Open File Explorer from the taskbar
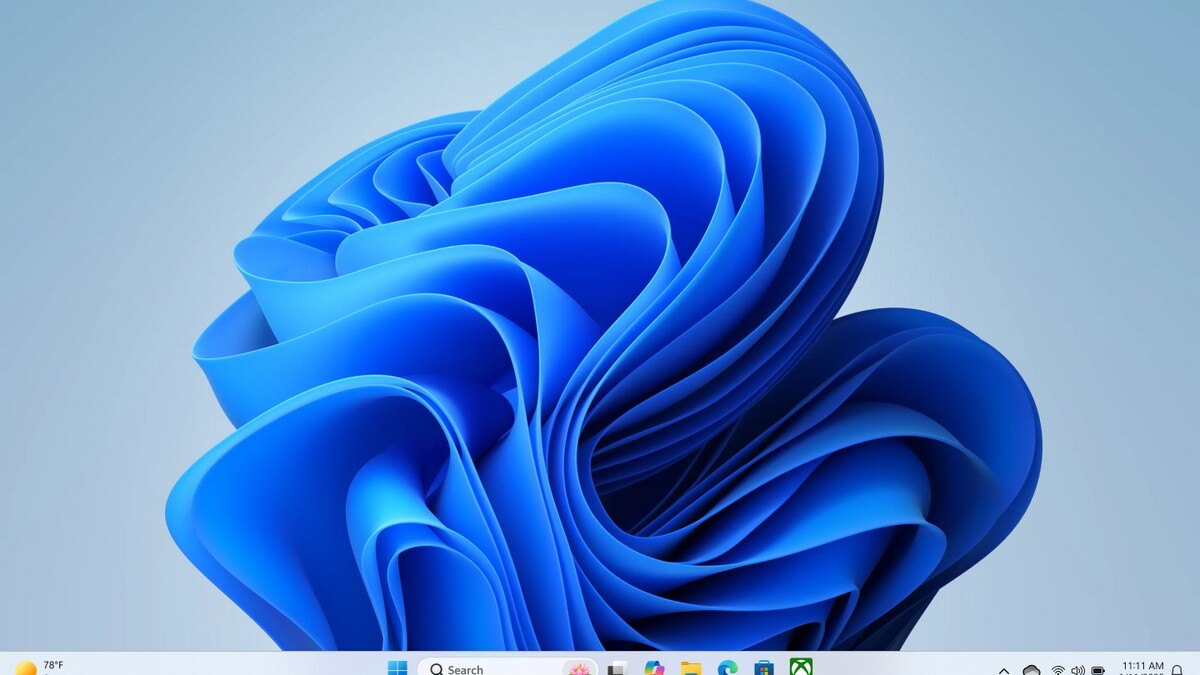The height and width of the screenshot is (675, 1200). click(690, 668)
